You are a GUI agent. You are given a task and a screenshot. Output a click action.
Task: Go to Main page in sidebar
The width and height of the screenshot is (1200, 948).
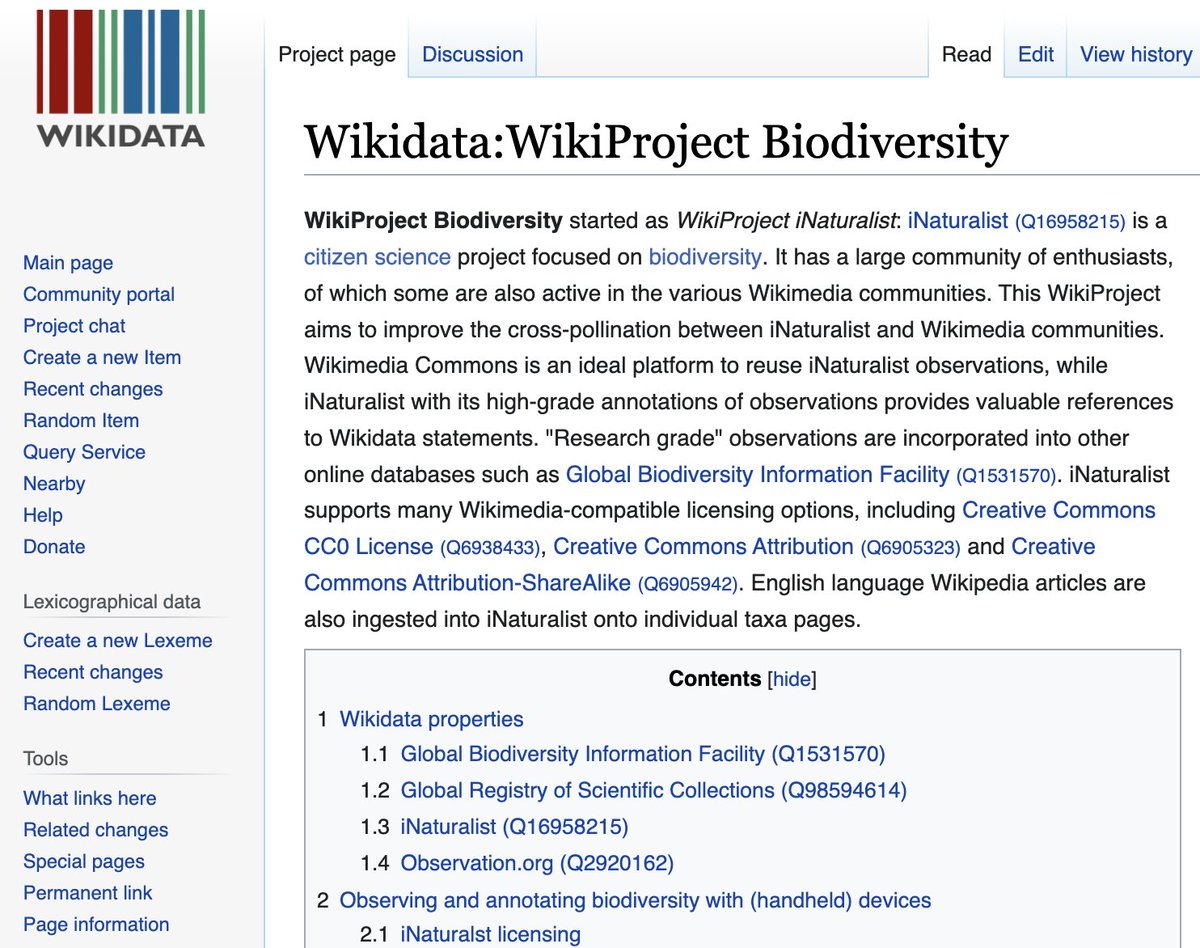click(68, 263)
